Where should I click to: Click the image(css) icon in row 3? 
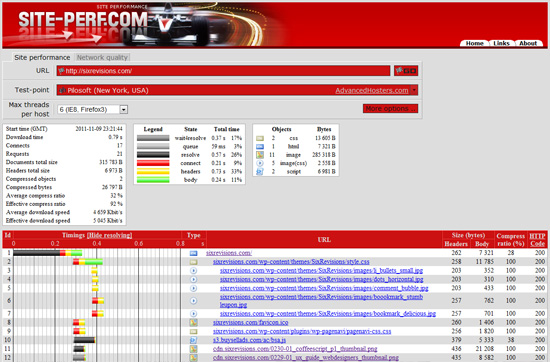click(193, 270)
